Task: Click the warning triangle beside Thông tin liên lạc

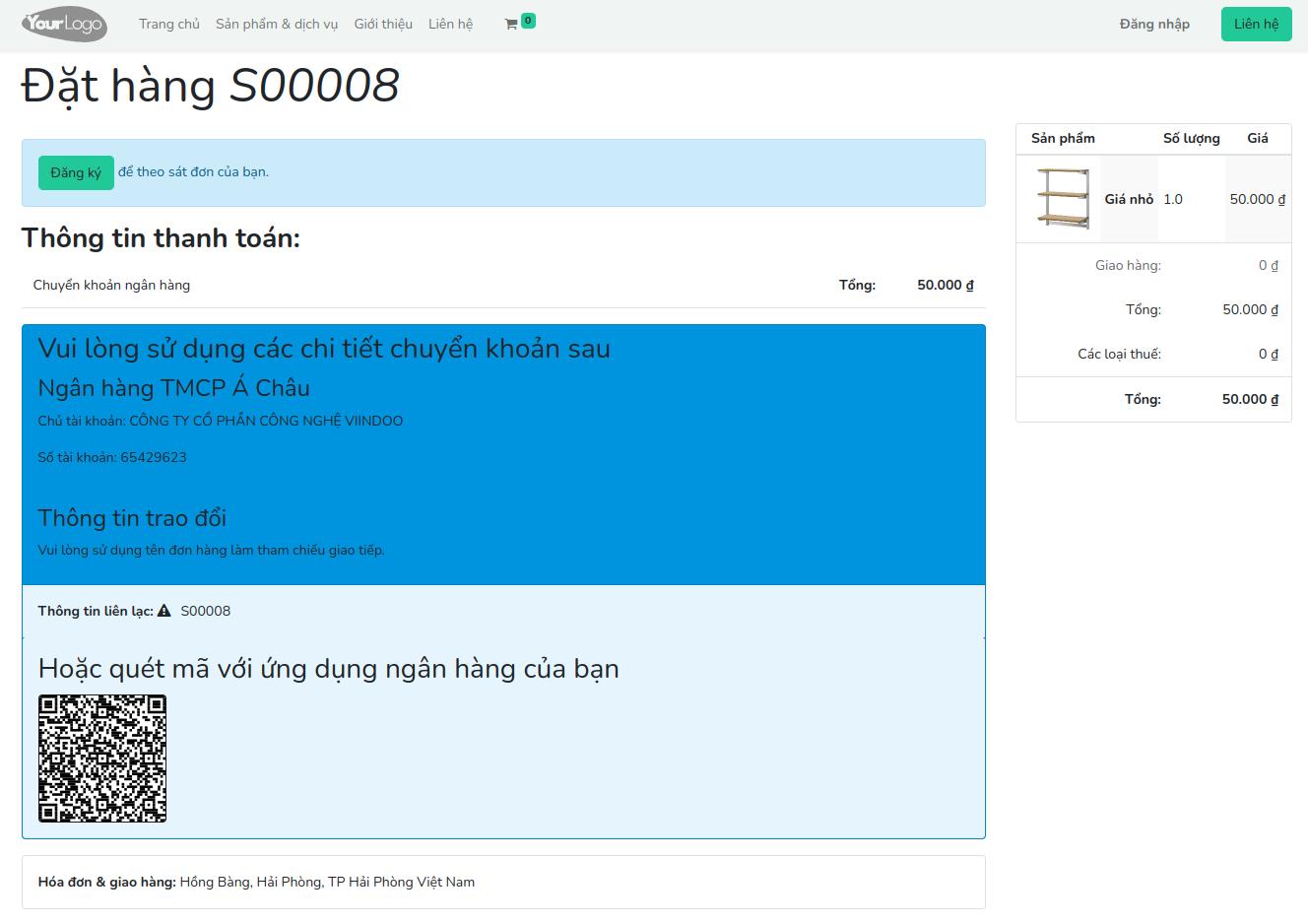Action: point(164,611)
